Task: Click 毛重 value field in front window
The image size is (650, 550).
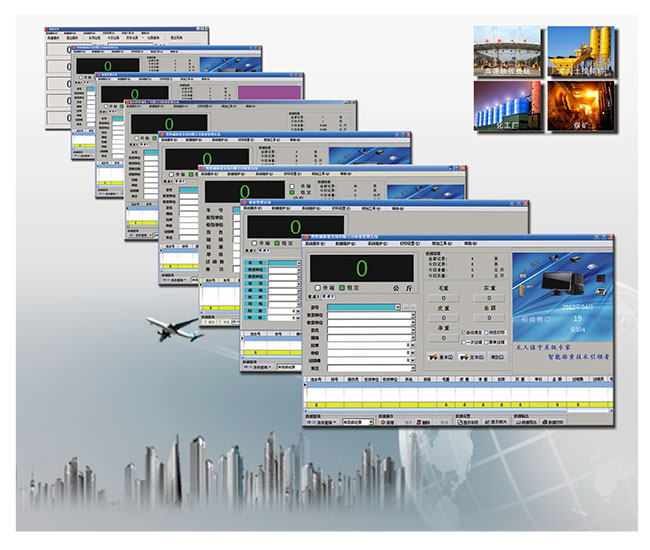Action: [444, 298]
